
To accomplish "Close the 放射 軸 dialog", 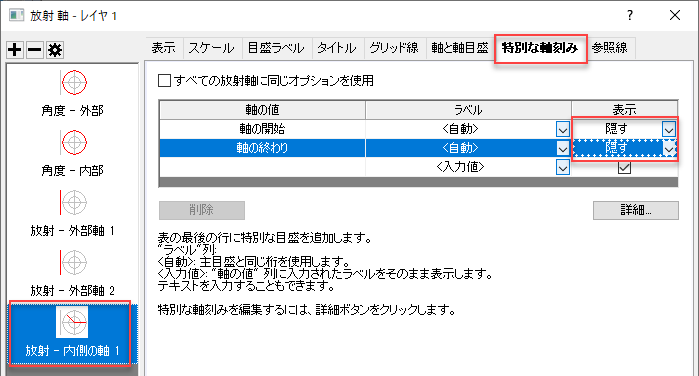I will 675,15.
